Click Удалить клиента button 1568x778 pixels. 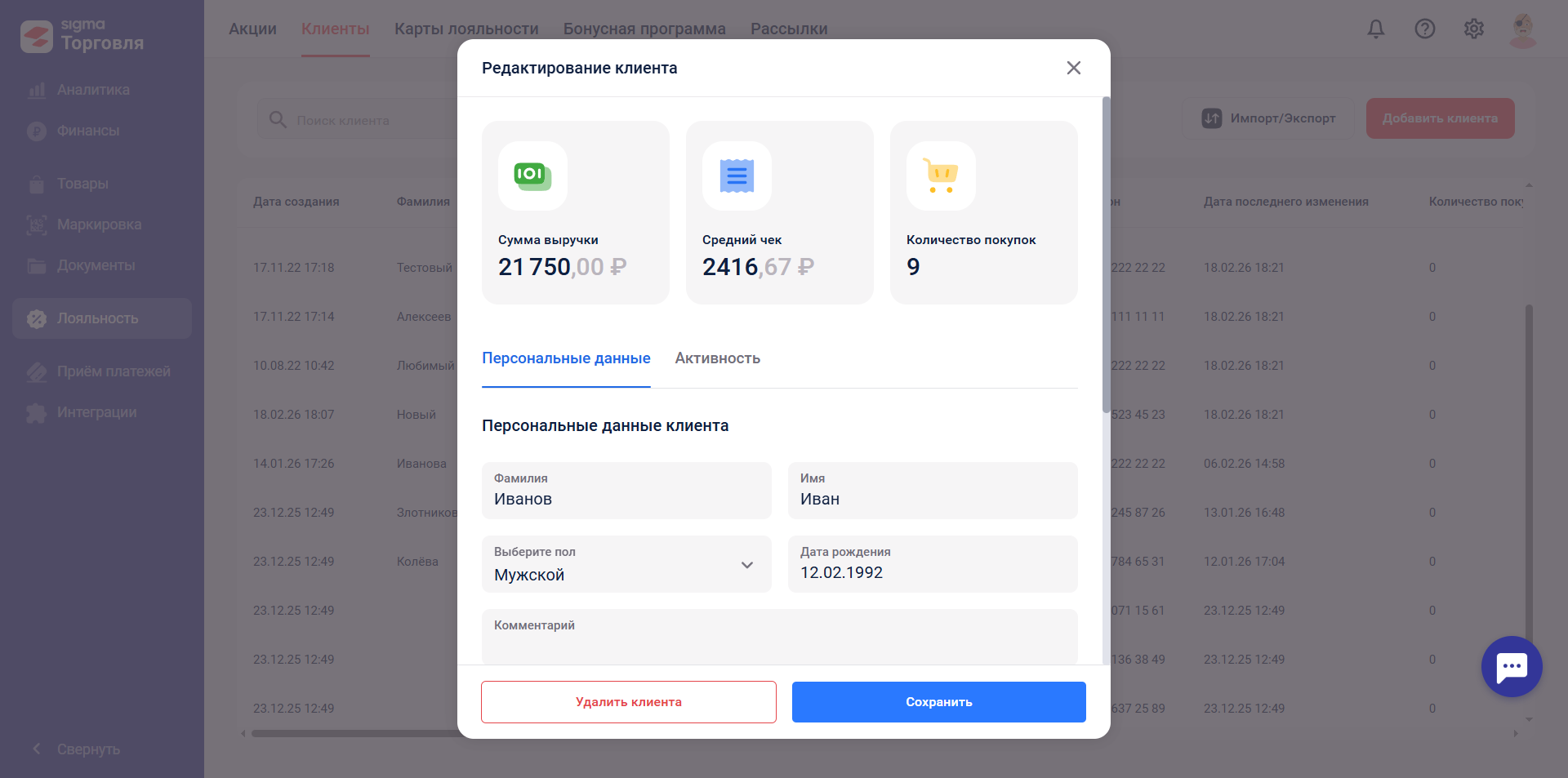click(x=629, y=702)
